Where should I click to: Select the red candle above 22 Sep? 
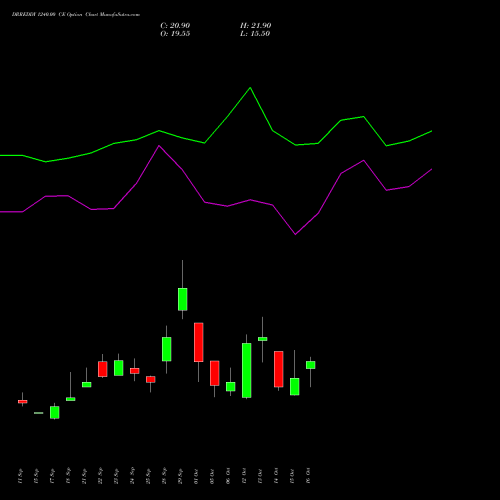(x=103, y=369)
